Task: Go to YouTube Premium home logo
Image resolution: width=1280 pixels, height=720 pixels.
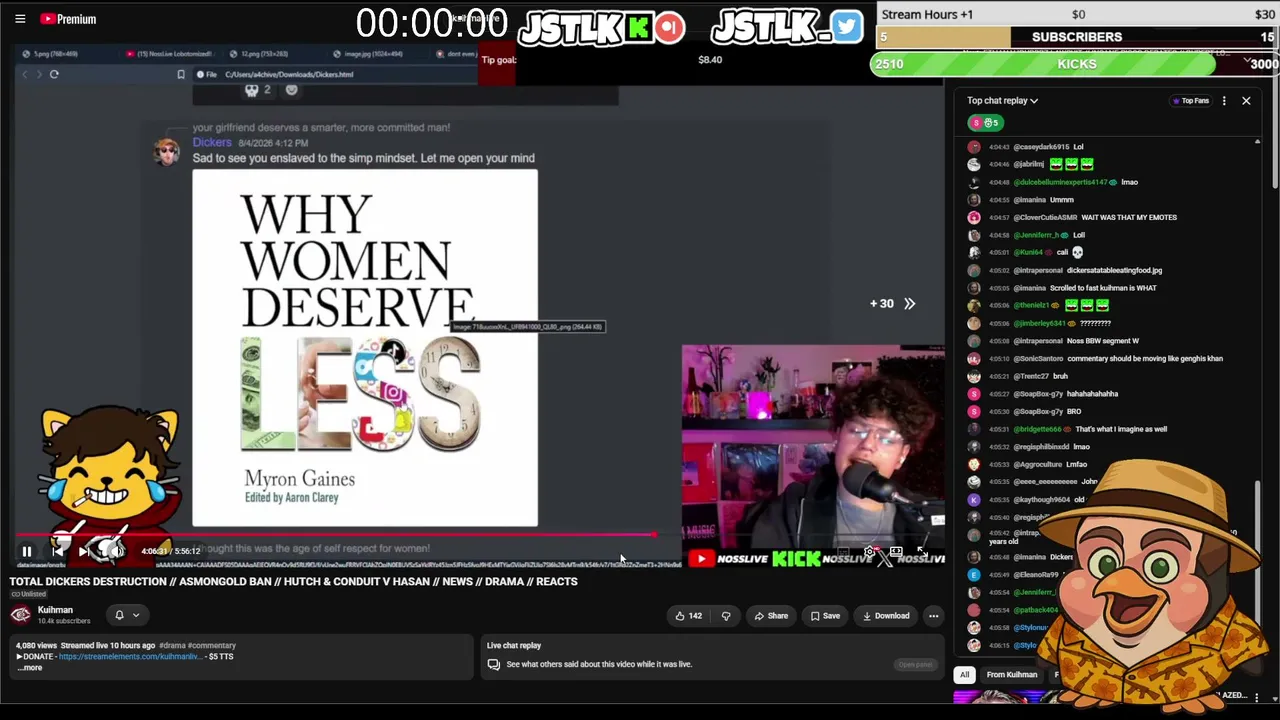Action: pos(68,19)
